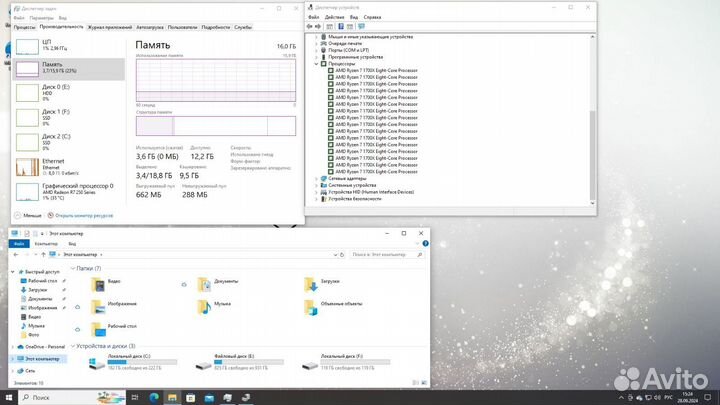Switch to Автозагрузка tab
Image resolution: width=720 pixels, height=405 pixels.
[150, 27]
